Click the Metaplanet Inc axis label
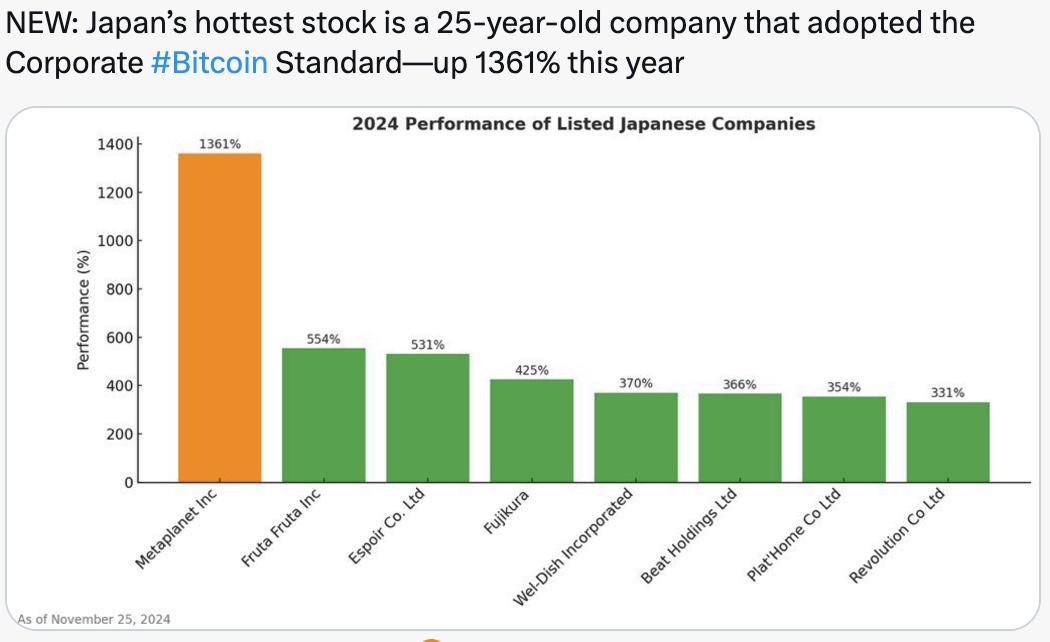The image size is (1050, 642). pyautogui.click(x=176, y=529)
